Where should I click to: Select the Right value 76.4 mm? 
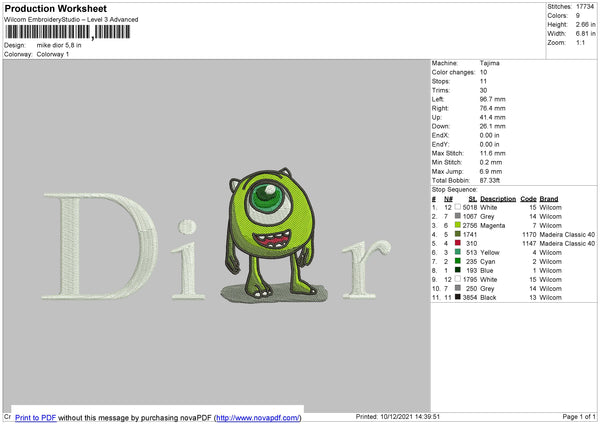492,108
